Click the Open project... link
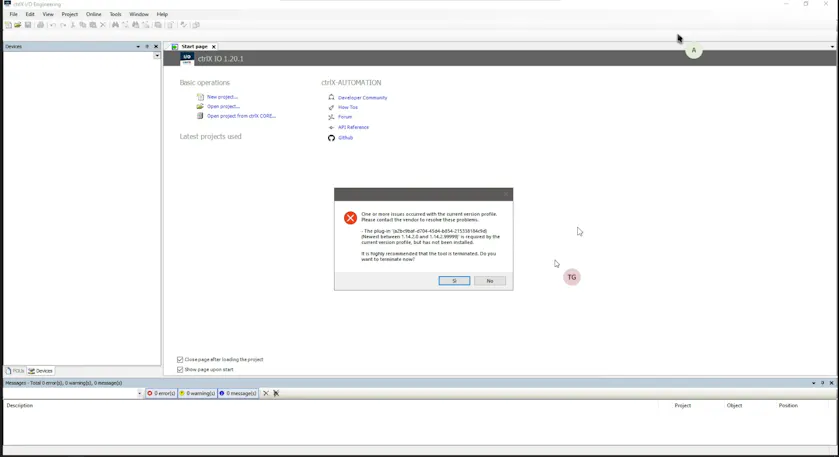 tap(223, 106)
